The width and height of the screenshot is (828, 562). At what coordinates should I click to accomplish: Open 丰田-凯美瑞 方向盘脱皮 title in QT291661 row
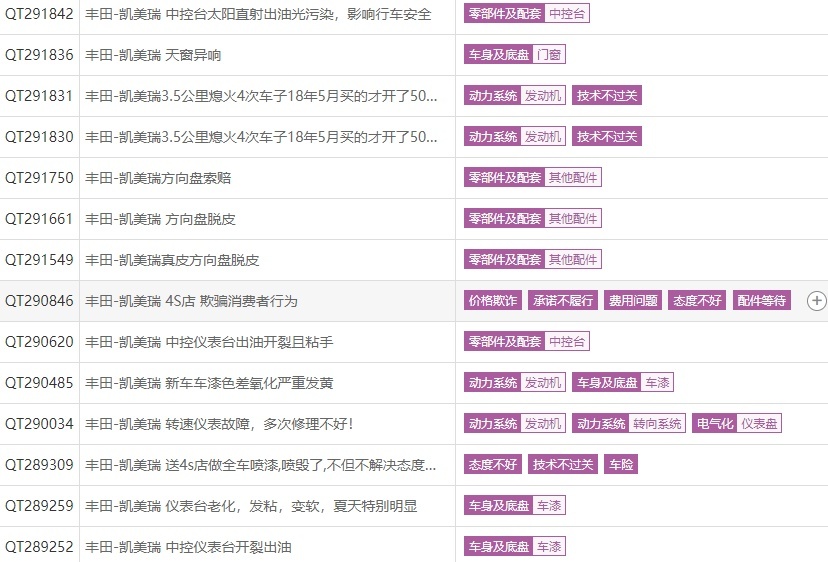(x=160, y=219)
